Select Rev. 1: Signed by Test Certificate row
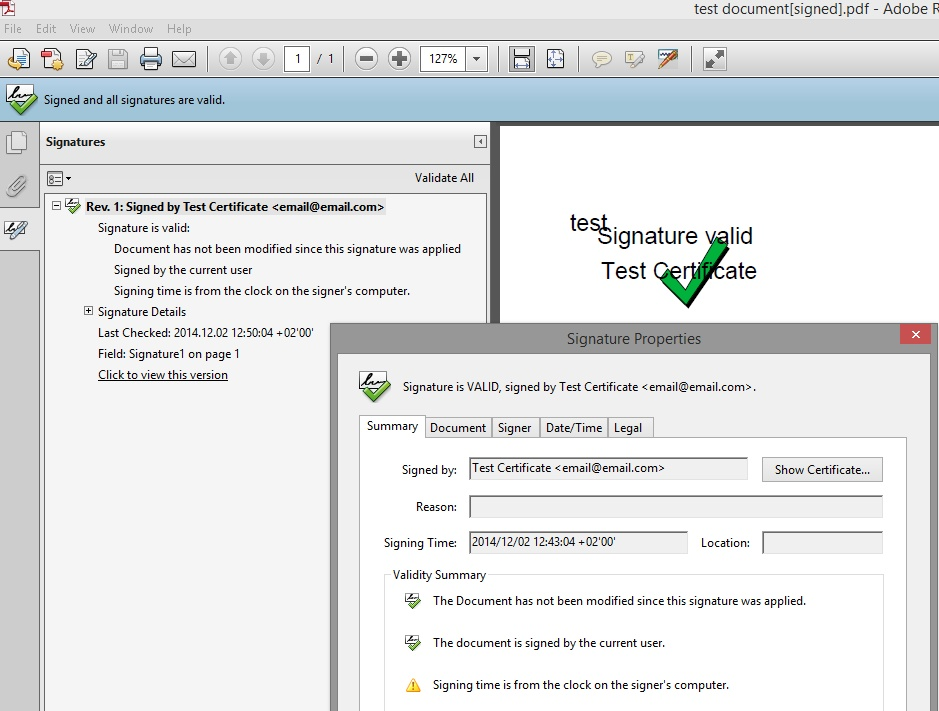 [x=235, y=207]
